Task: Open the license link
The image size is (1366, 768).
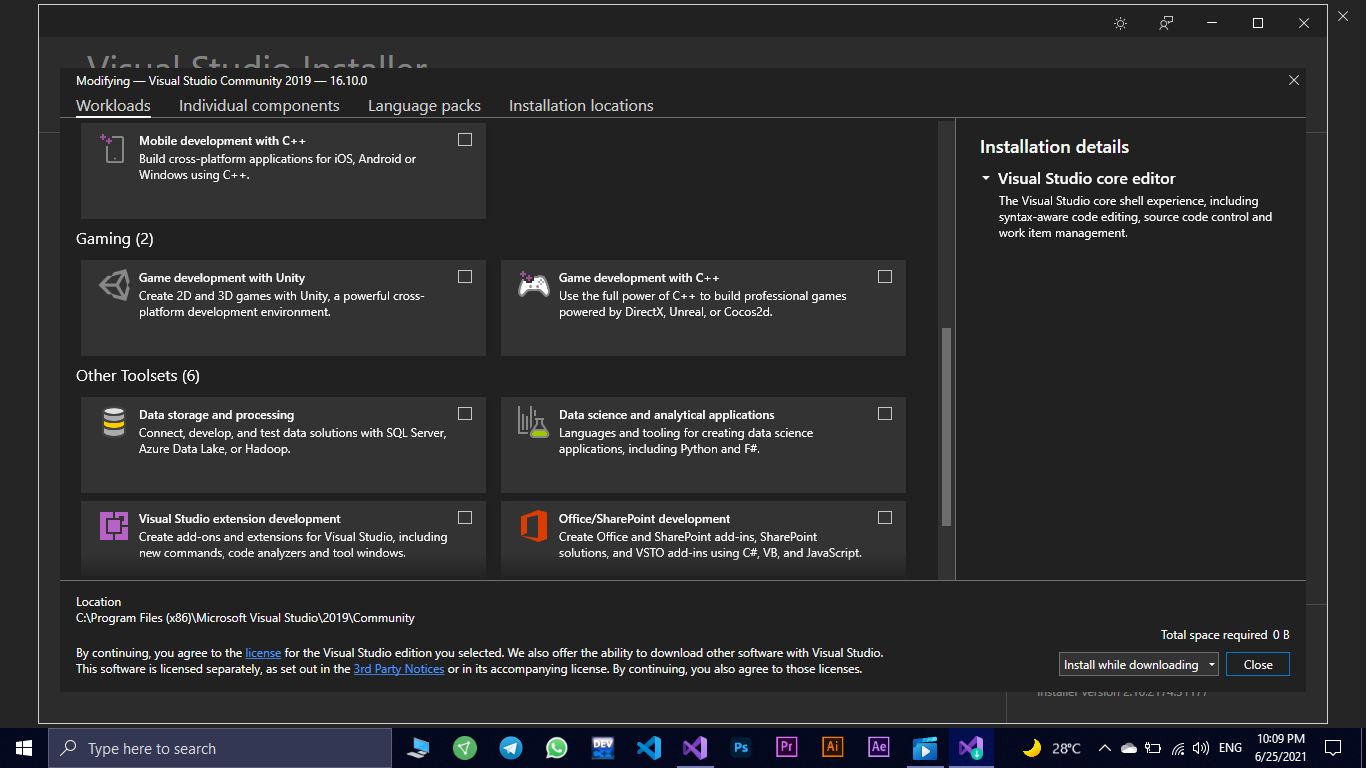Action: 263,653
